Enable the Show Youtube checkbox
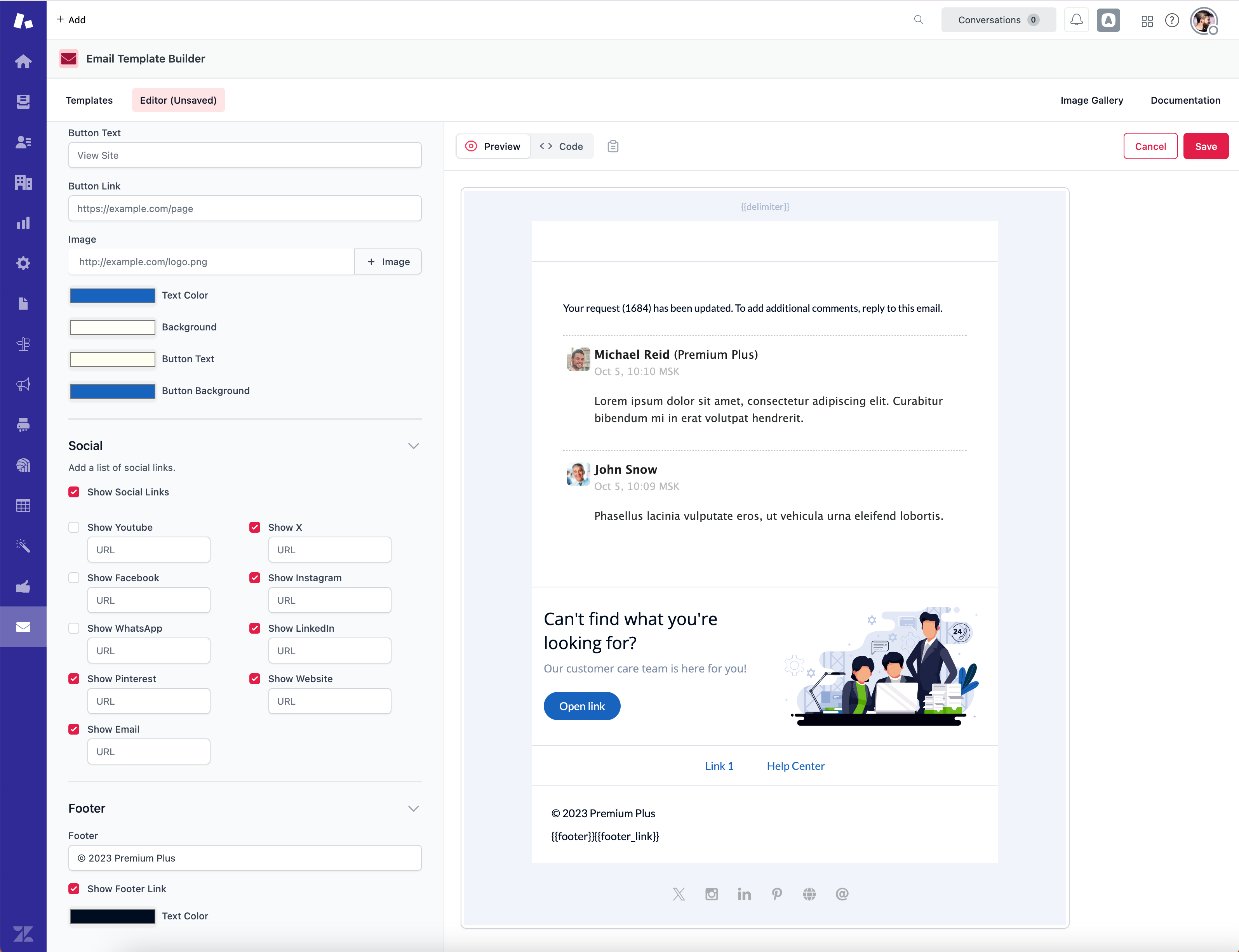The width and height of the screenshot is (1239, 952). 74,527
